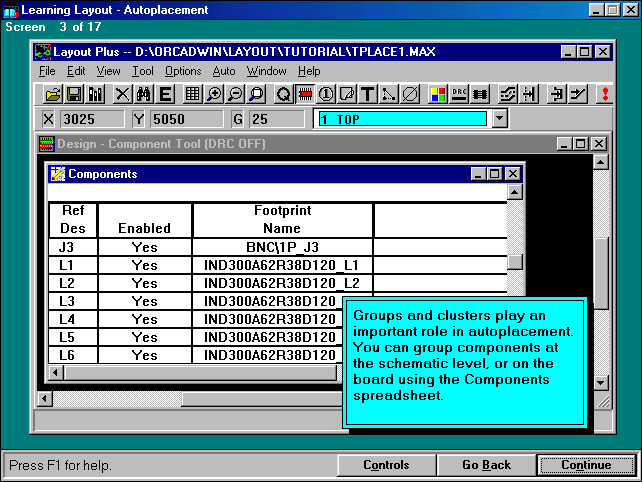Click the Controls button in tutorial bar

(x=386, y=465)
